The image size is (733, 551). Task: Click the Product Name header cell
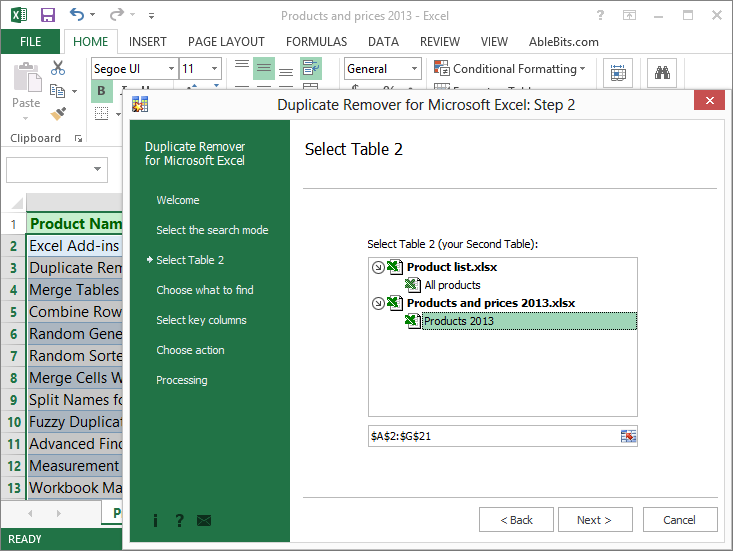pyautogui.click(x=75, y=224)
